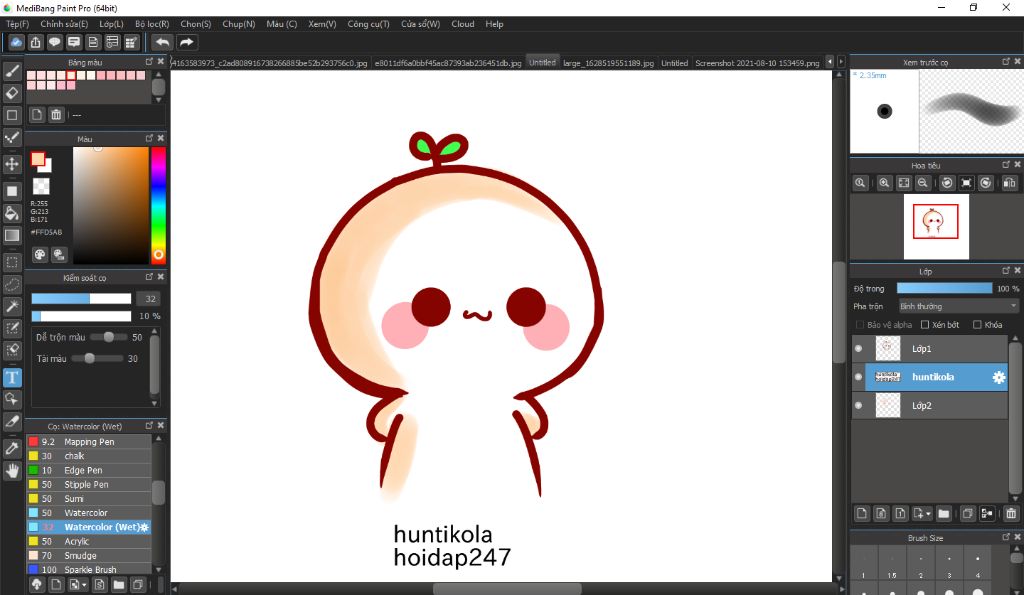1024x595 pixels.
Task: Select the Bucket fill tool
Action: pyautogui.click(x=12, y=213)
